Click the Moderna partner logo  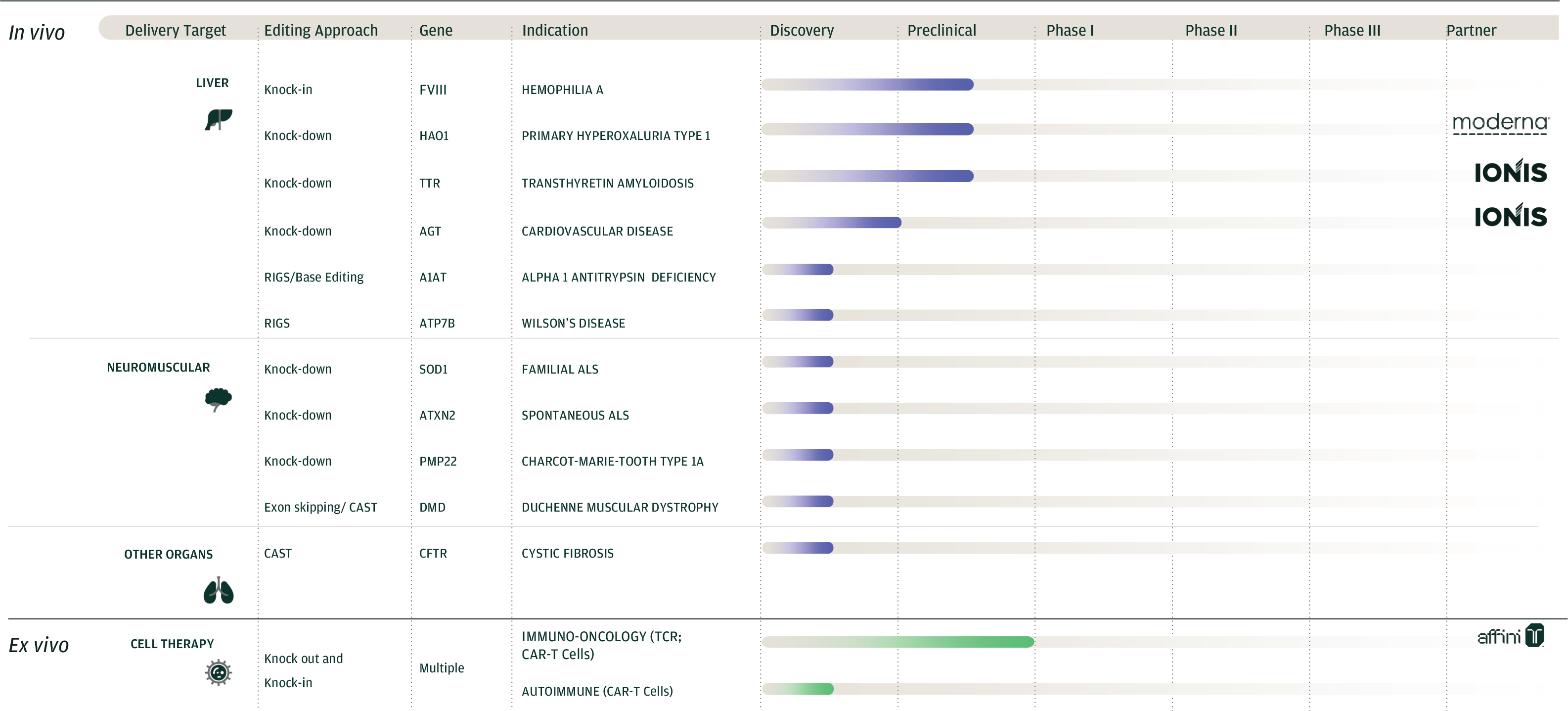click(1500, 124)
